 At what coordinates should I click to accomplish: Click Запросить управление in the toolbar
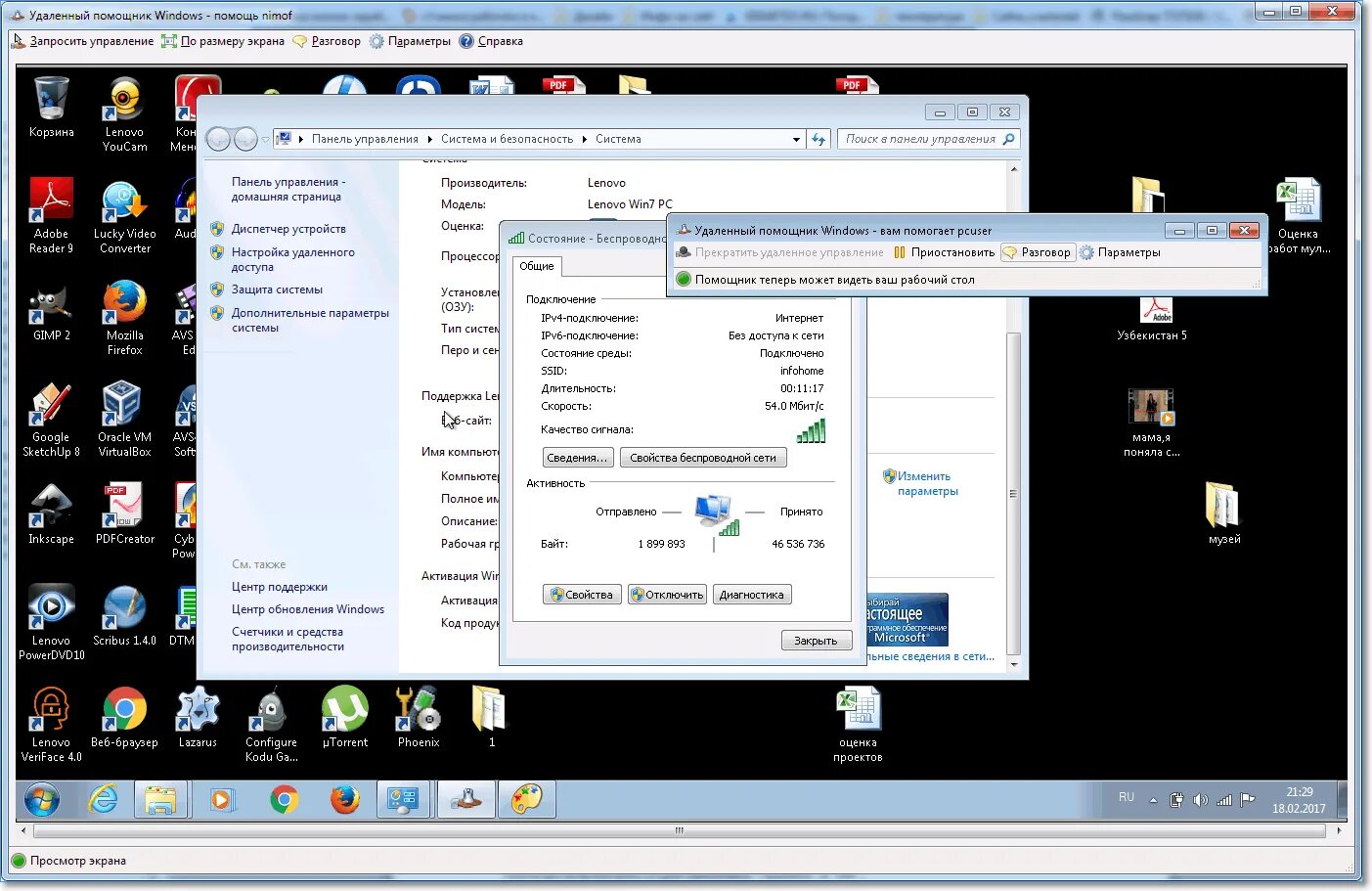point(82,41)
